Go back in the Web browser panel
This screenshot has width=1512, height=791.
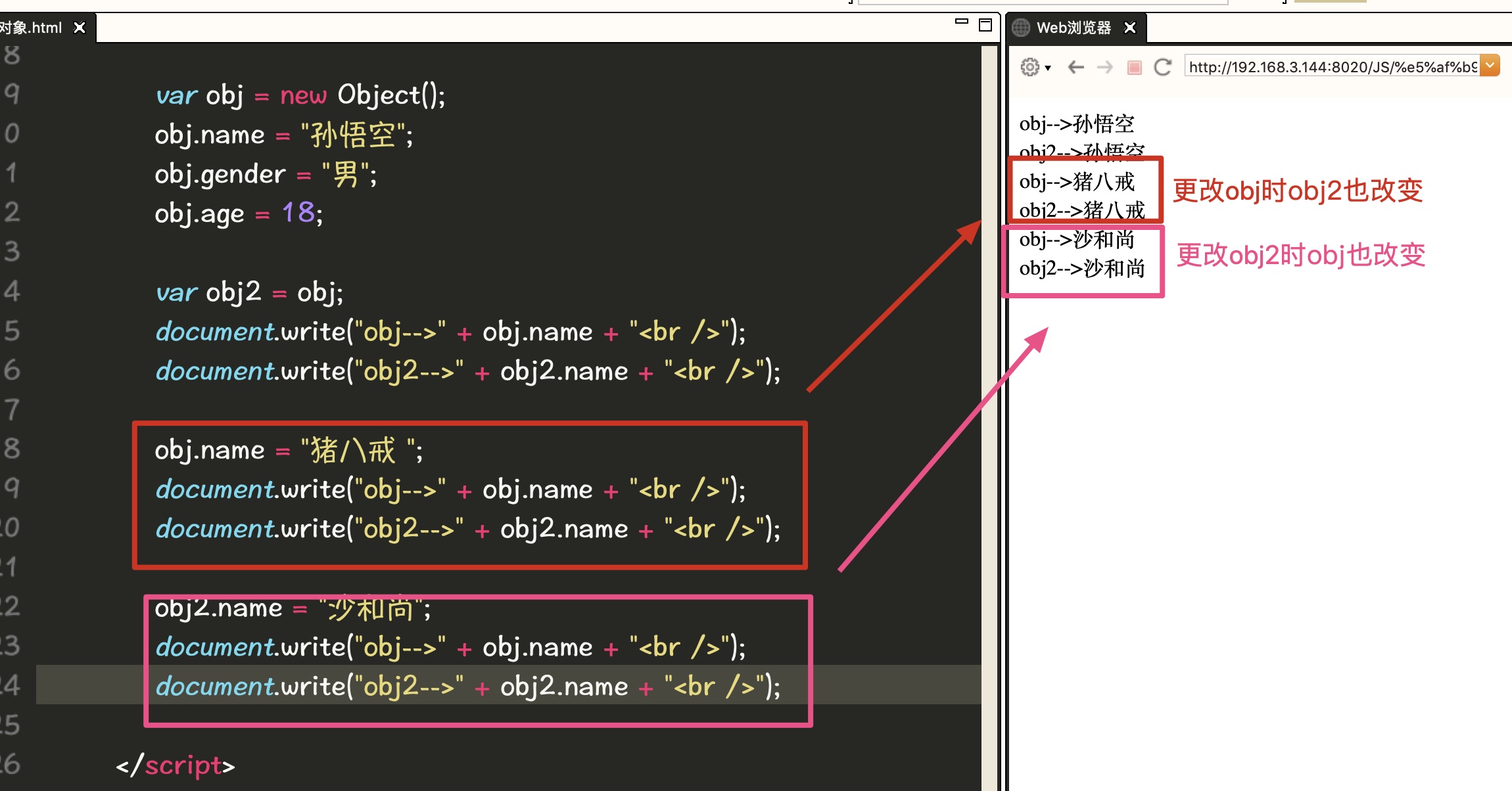[1076, 67]
